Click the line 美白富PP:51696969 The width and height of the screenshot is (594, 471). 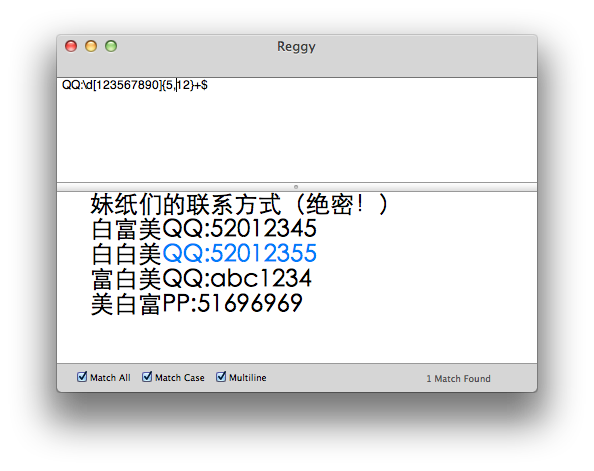tap(197, 304)
